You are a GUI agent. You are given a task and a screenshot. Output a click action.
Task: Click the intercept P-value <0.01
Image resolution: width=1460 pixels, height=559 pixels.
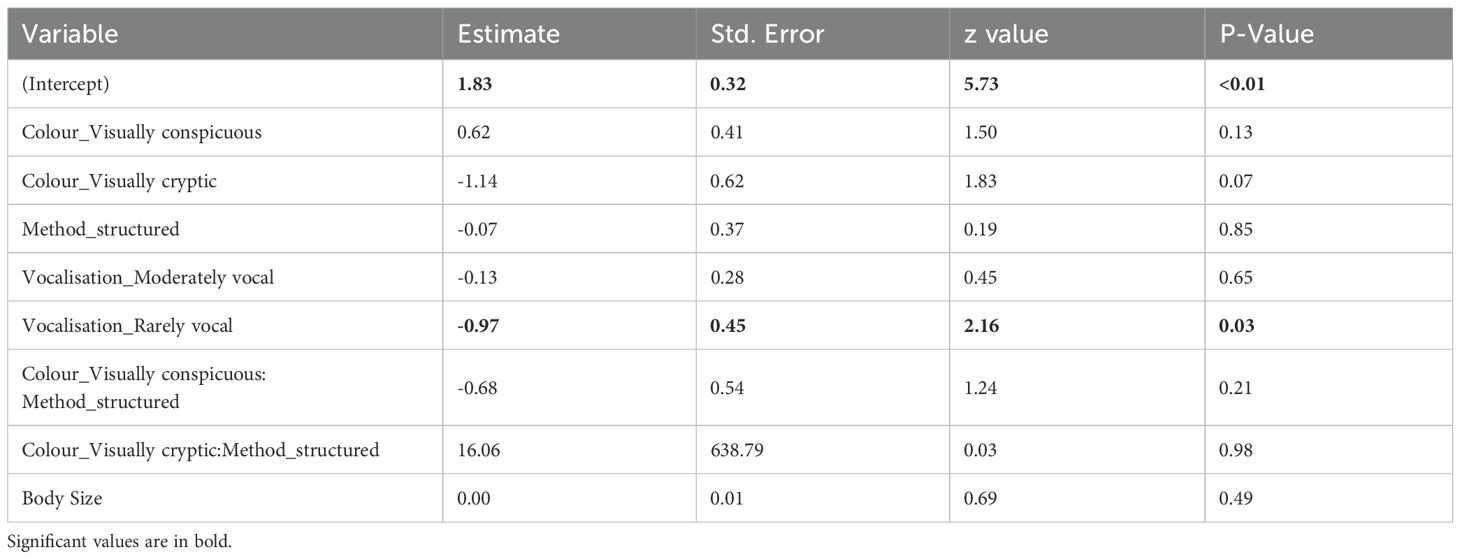pos(1241,84)
